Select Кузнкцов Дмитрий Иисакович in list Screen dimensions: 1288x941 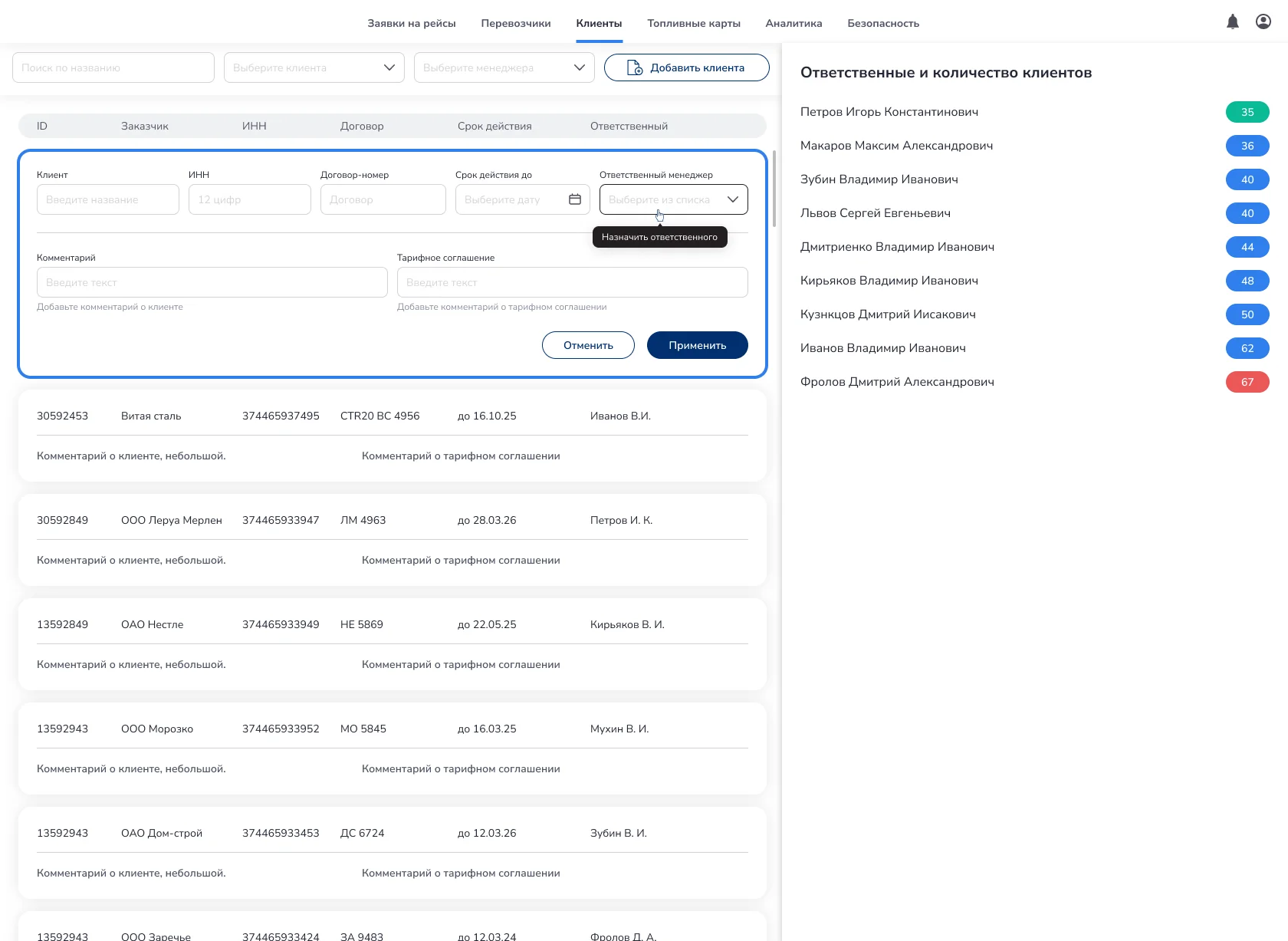[888, 314]
